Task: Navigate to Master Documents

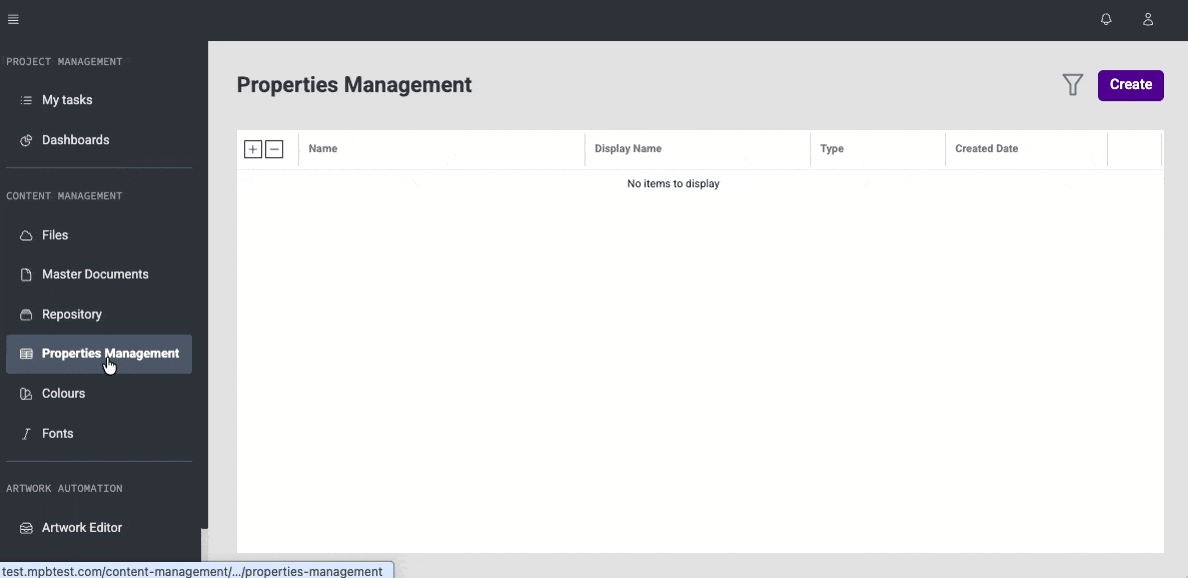Action: [x=98, y=274]
